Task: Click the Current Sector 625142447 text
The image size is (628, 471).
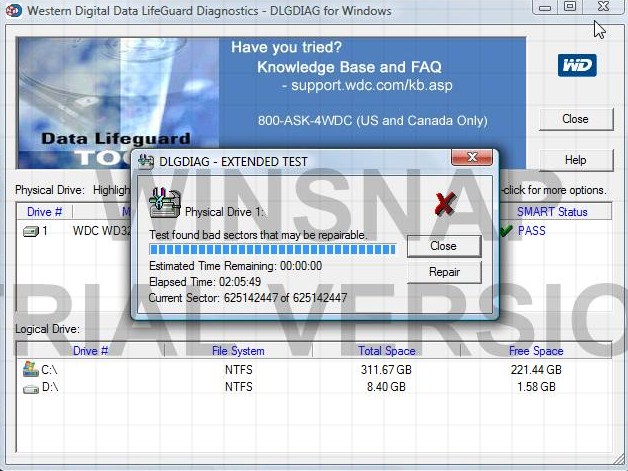Action: tap(248, 298)
